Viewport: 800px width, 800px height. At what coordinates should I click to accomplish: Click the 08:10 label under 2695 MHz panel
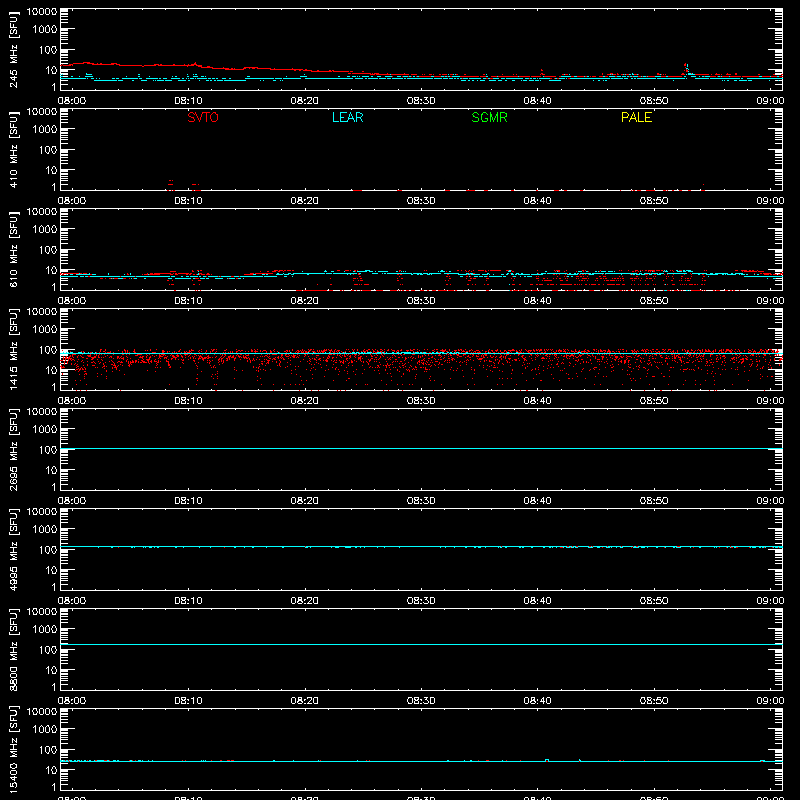(x=188, y=501)
